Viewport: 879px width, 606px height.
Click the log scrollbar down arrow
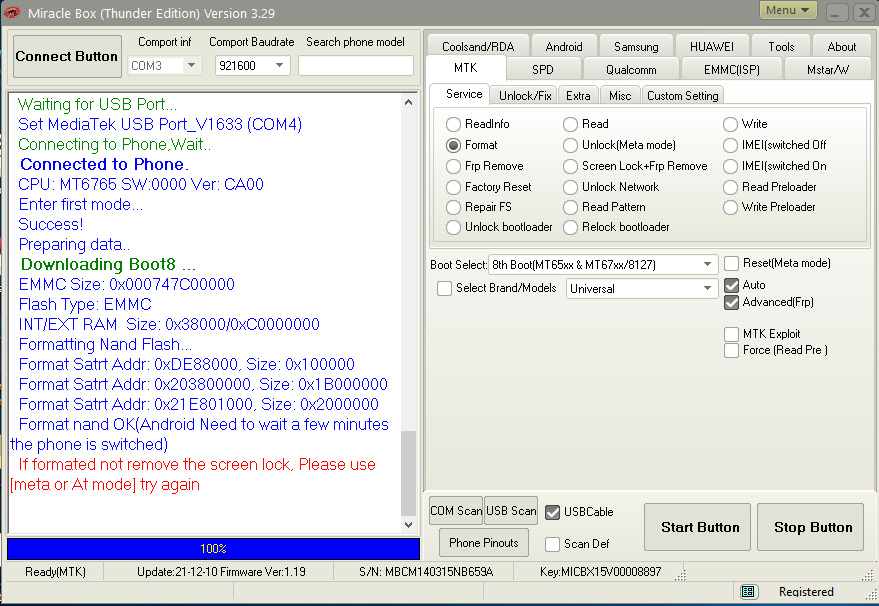[408, 525]
